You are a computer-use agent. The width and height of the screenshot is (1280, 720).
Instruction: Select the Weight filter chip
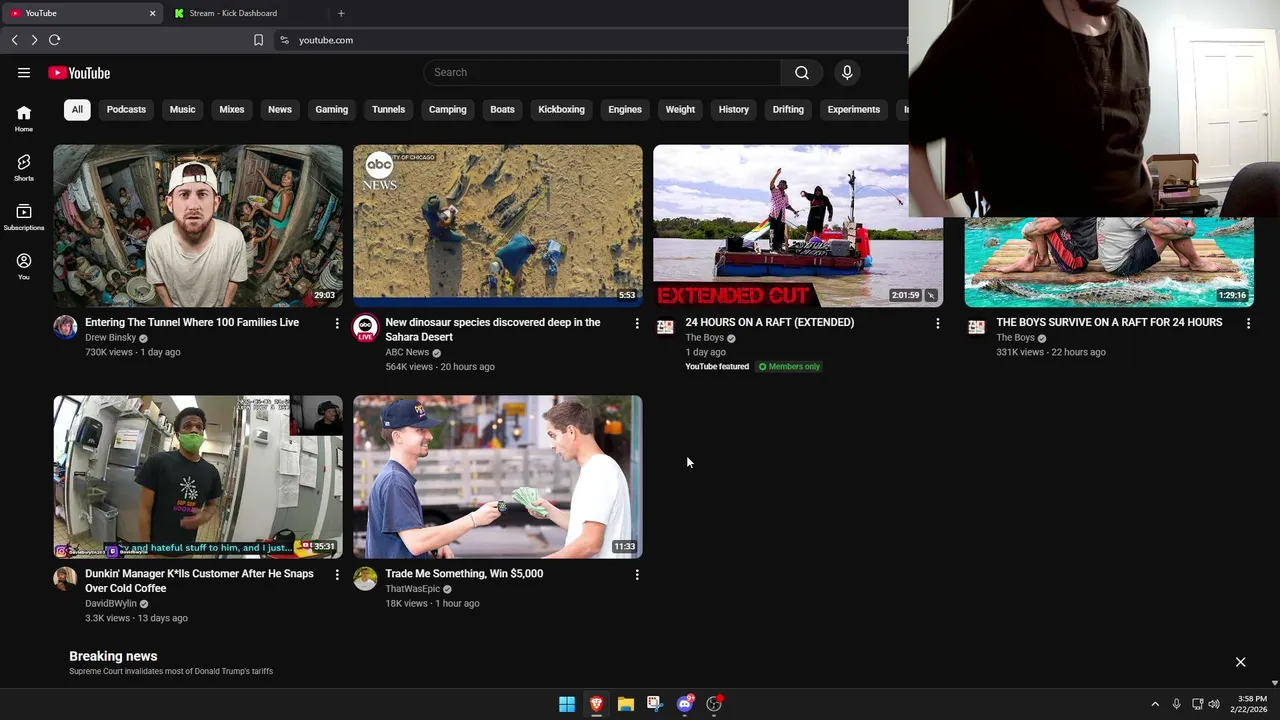point(680,109)
